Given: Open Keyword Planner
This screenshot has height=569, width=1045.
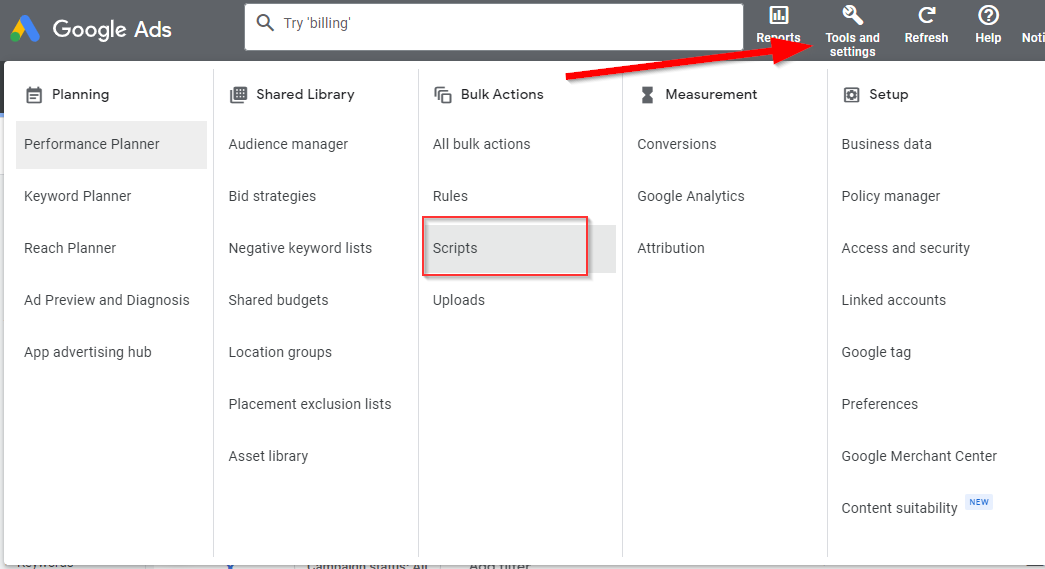Looking at the screenshot, I should 77,196.
